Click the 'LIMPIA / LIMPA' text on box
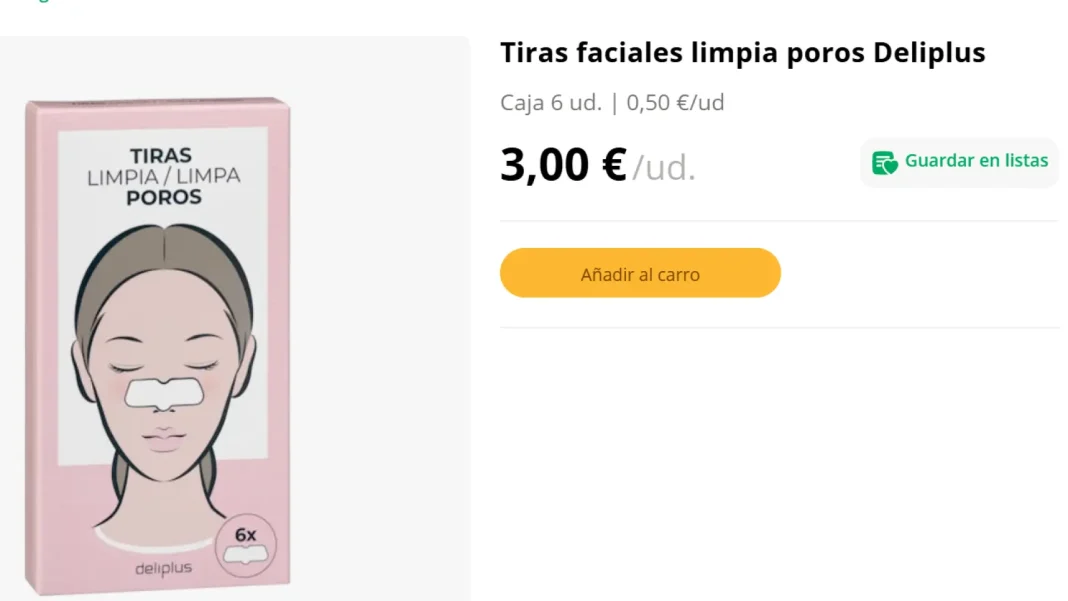1068x601 pixels. pyautogui.click(x=164, y=177)
